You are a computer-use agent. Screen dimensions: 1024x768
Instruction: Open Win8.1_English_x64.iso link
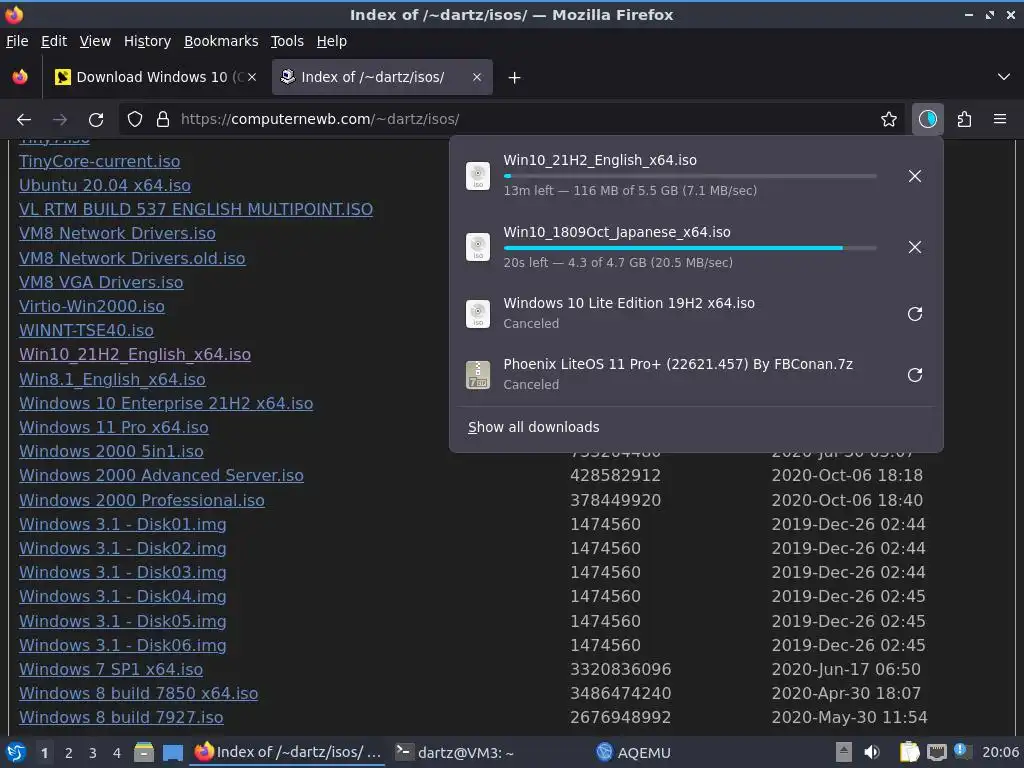(x=112, y=379)
